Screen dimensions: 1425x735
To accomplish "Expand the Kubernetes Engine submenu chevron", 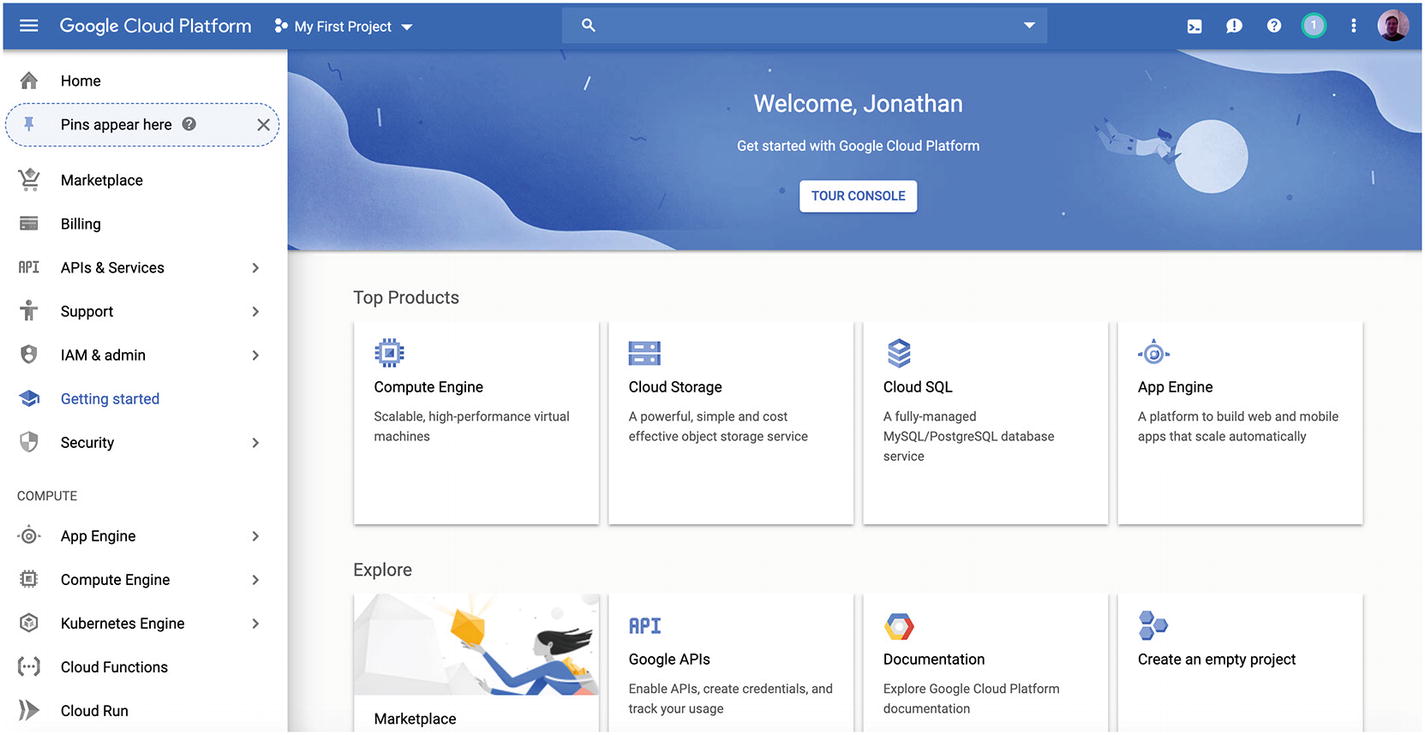I will point(255,624).
